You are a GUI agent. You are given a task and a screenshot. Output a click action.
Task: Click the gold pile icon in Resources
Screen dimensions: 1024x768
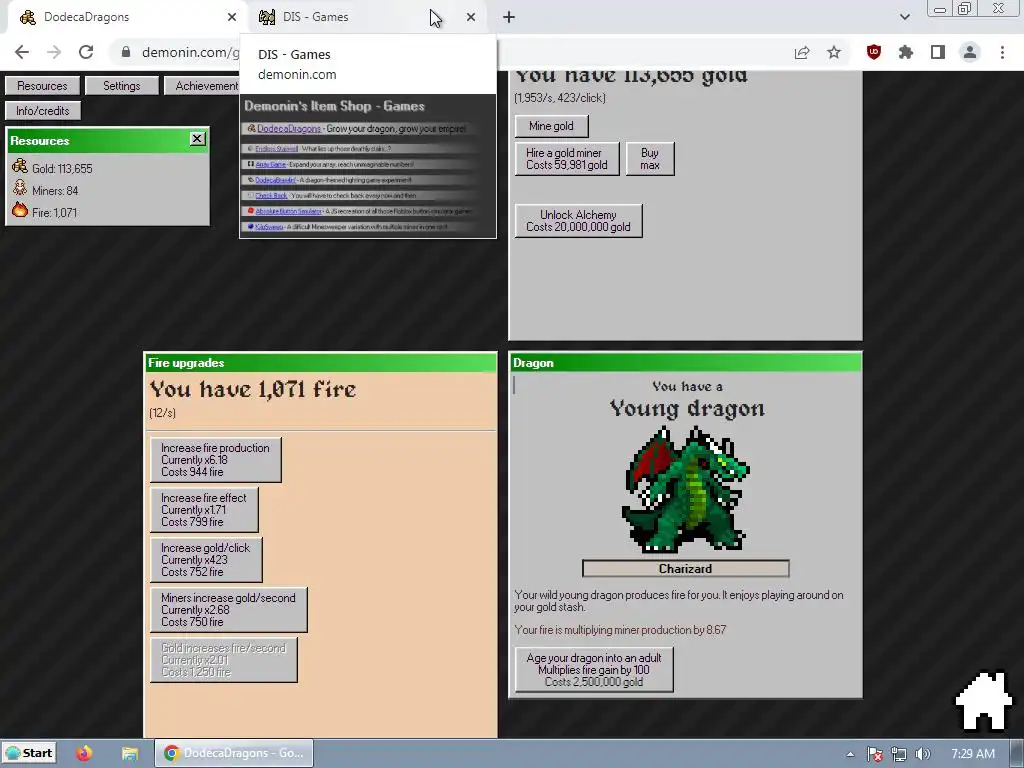(x=20, y=167)
